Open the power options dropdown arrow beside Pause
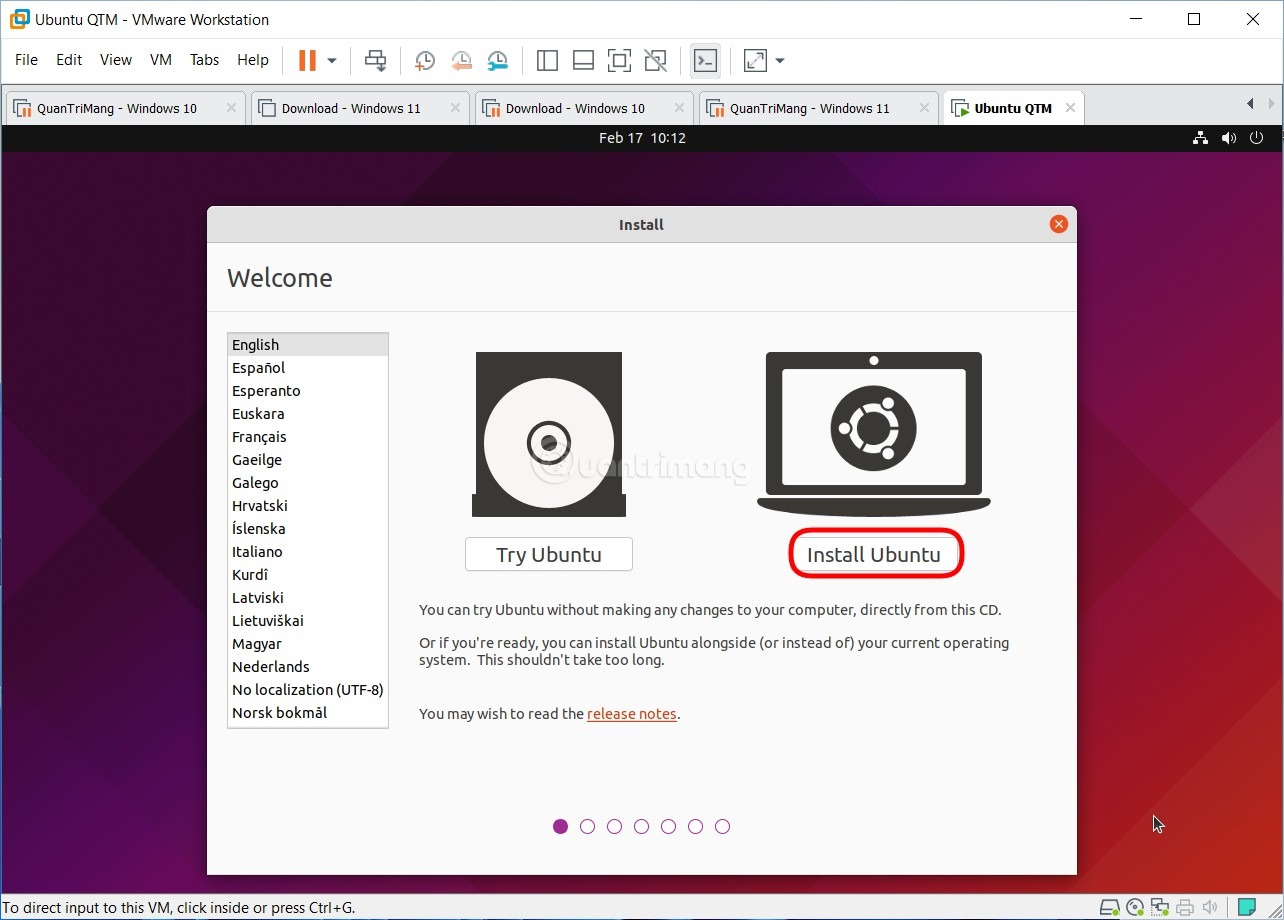 point(332,61)
